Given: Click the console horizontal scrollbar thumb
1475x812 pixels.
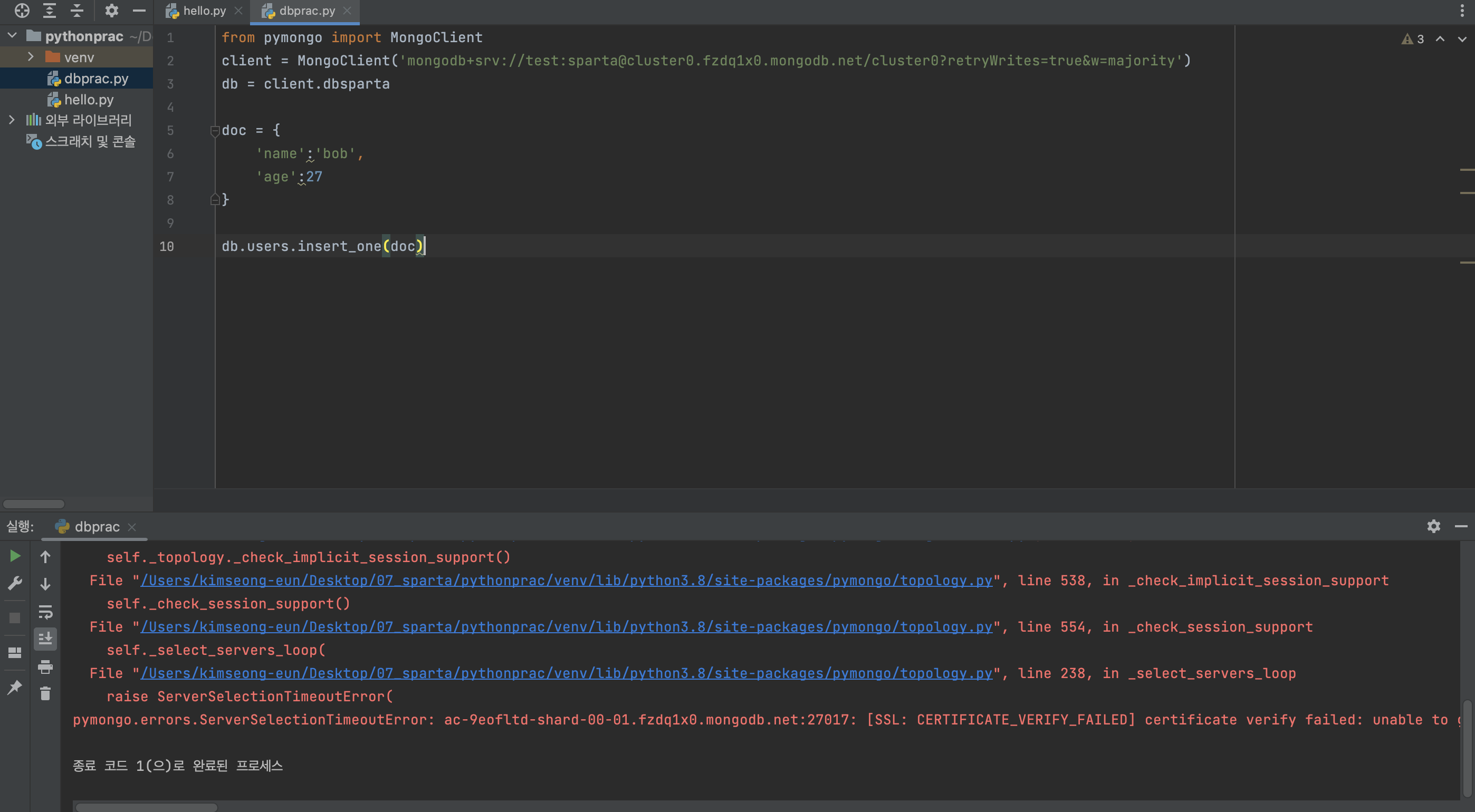Looking at the screenshot, I should [147, 807].
